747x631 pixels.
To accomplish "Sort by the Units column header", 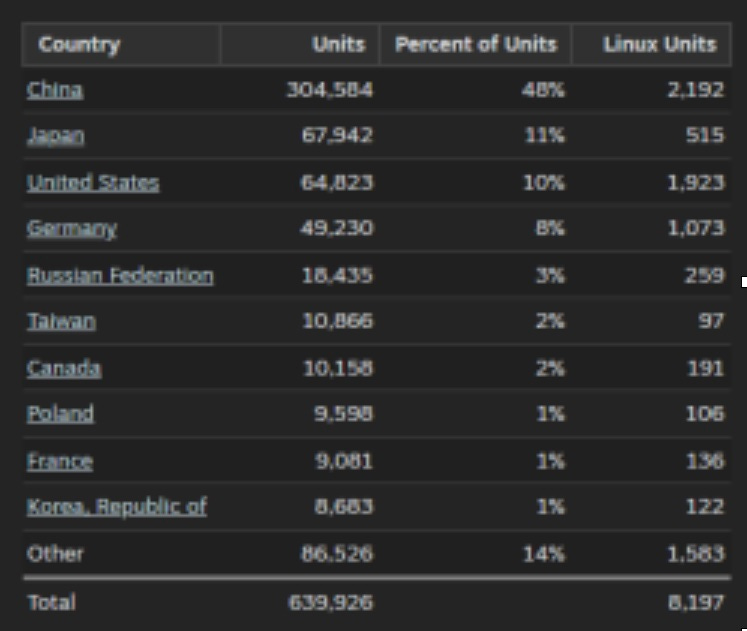I will point(339,45).
